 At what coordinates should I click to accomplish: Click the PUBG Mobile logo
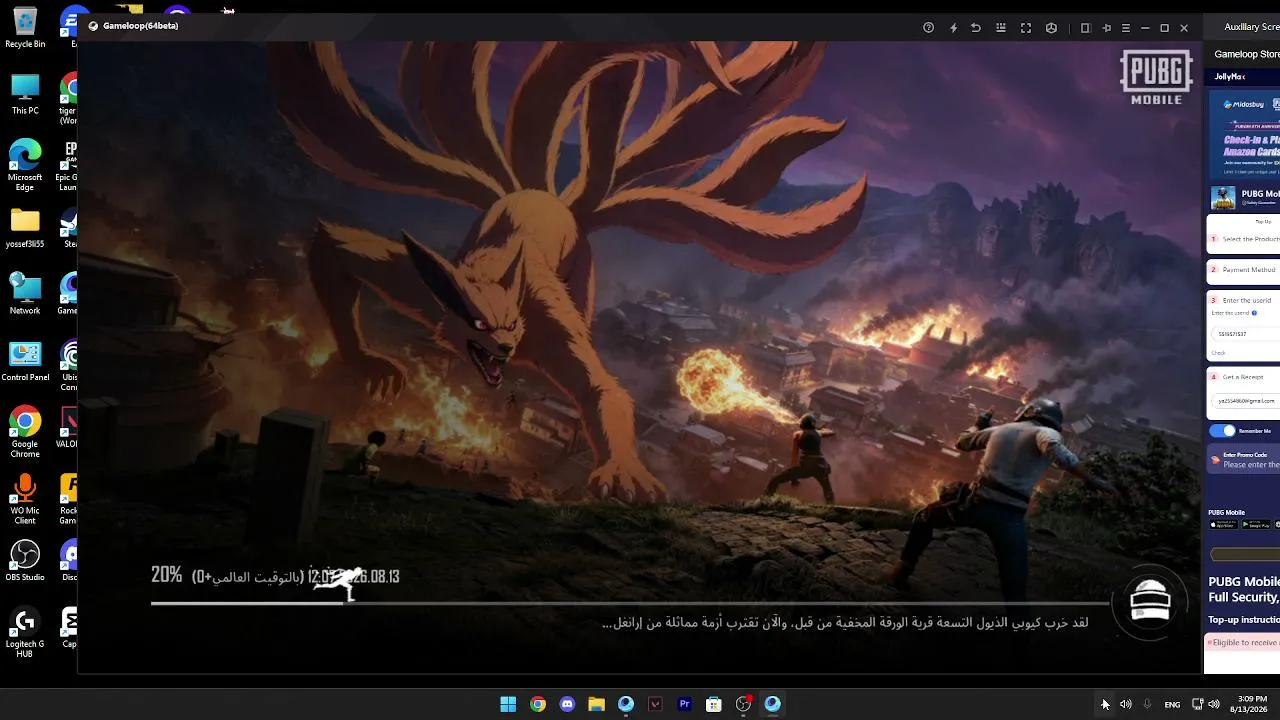pyautogui.click(x=1156, y=78)
